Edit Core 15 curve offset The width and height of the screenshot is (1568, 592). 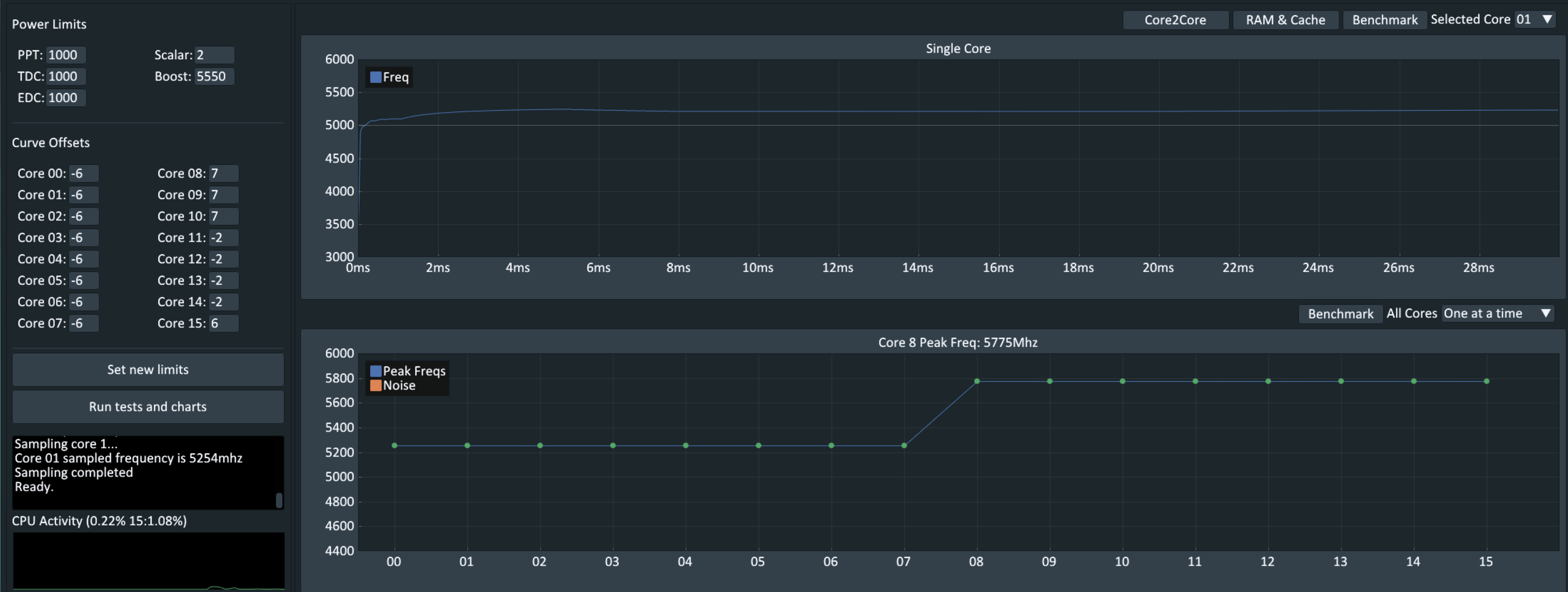point(223,323)
